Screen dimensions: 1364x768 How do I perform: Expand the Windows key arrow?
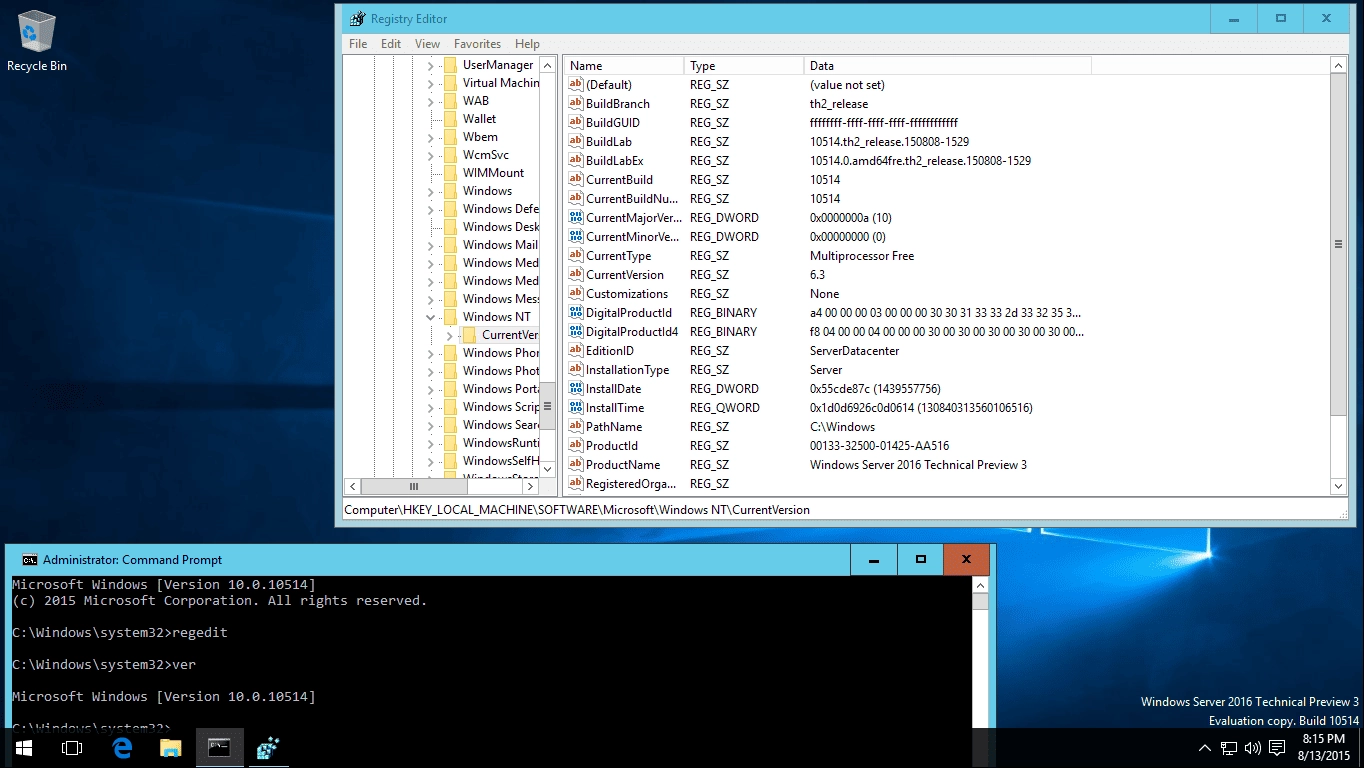[431, 191]
